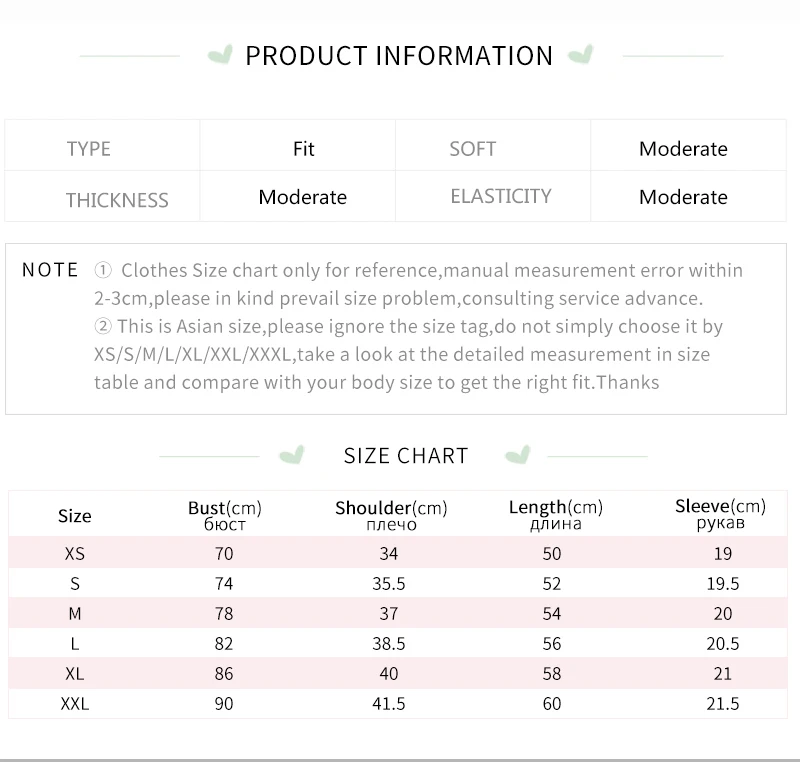This screenshot has width=800, height=762.
Task: Select the PRODUCT INFORMATION heading
Action: coord(399,56)
